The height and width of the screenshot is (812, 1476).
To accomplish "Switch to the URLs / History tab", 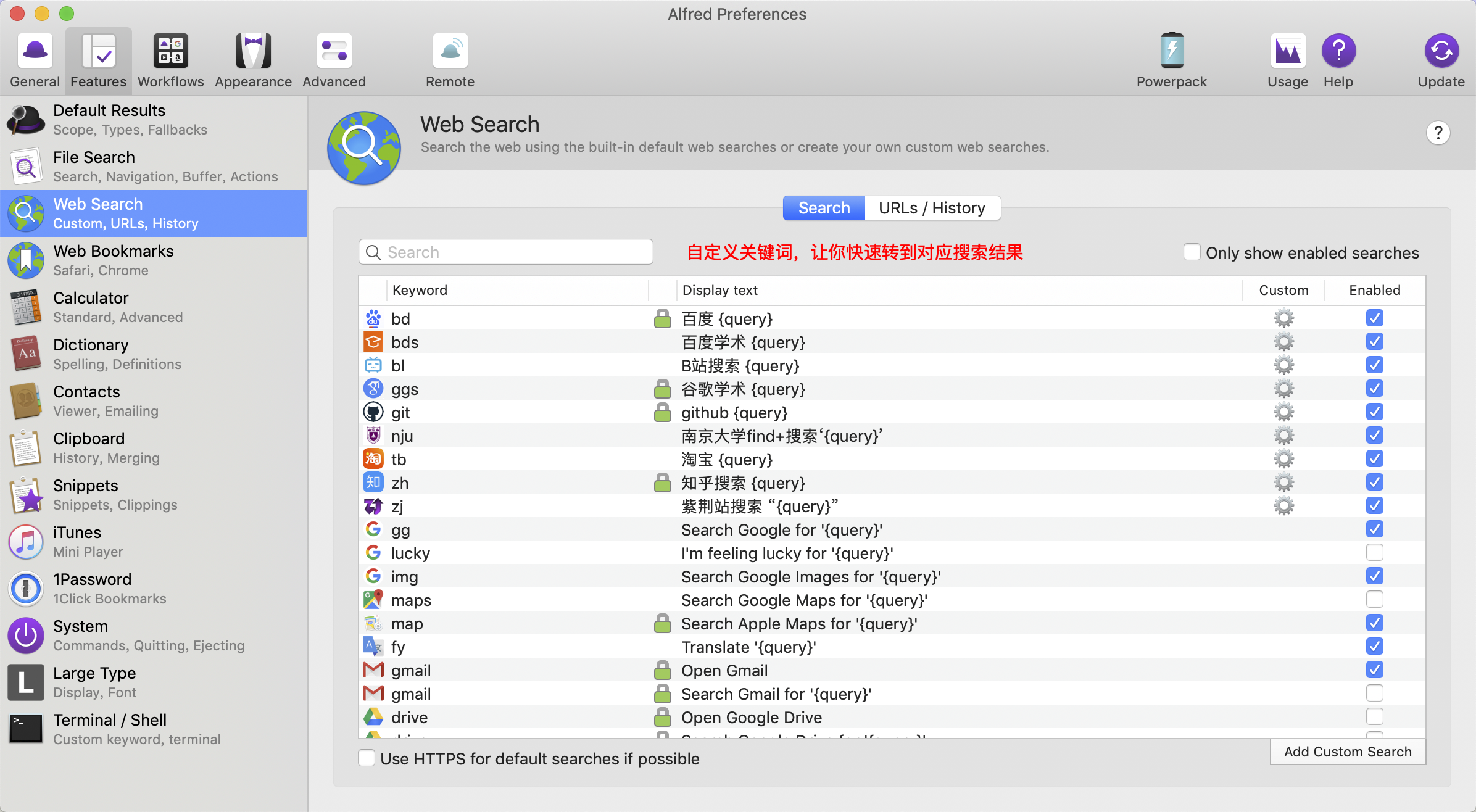I will 932,208.
